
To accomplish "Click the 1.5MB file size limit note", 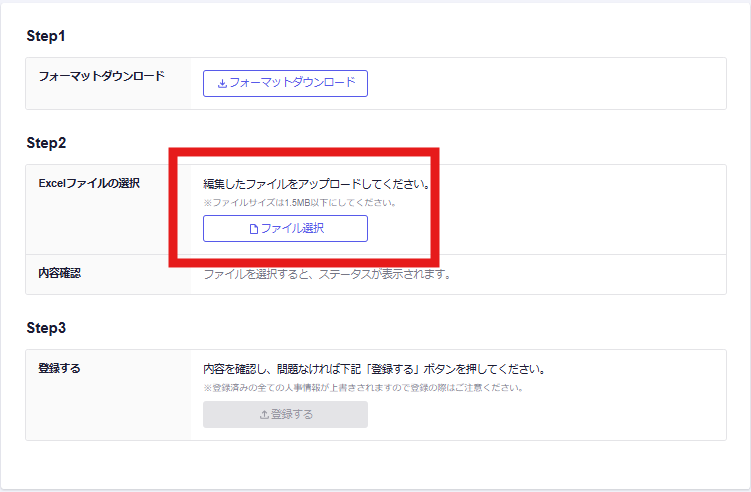I will pyautogui.click(x=300, y=203).
